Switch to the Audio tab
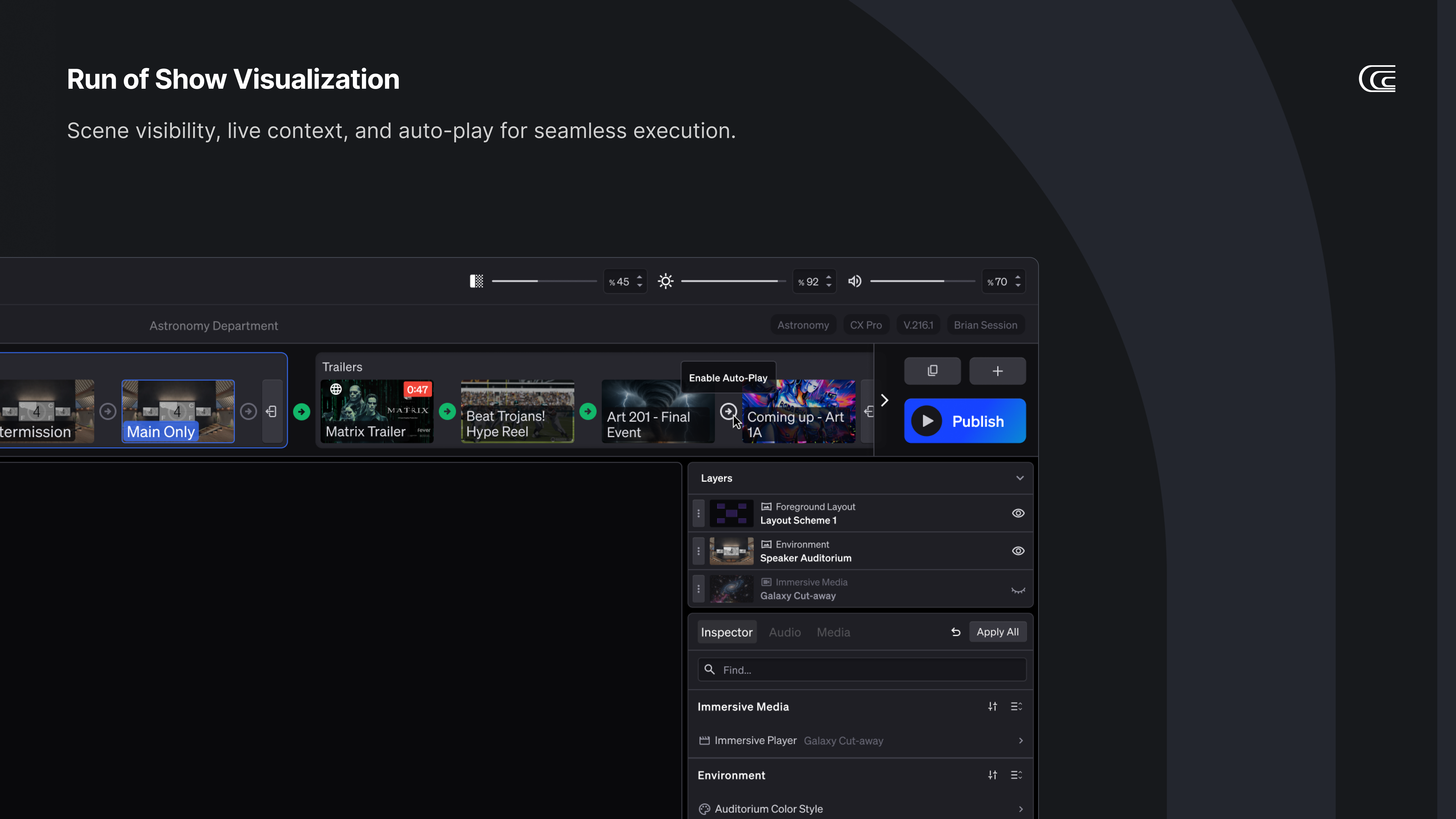 click(785, 632)
